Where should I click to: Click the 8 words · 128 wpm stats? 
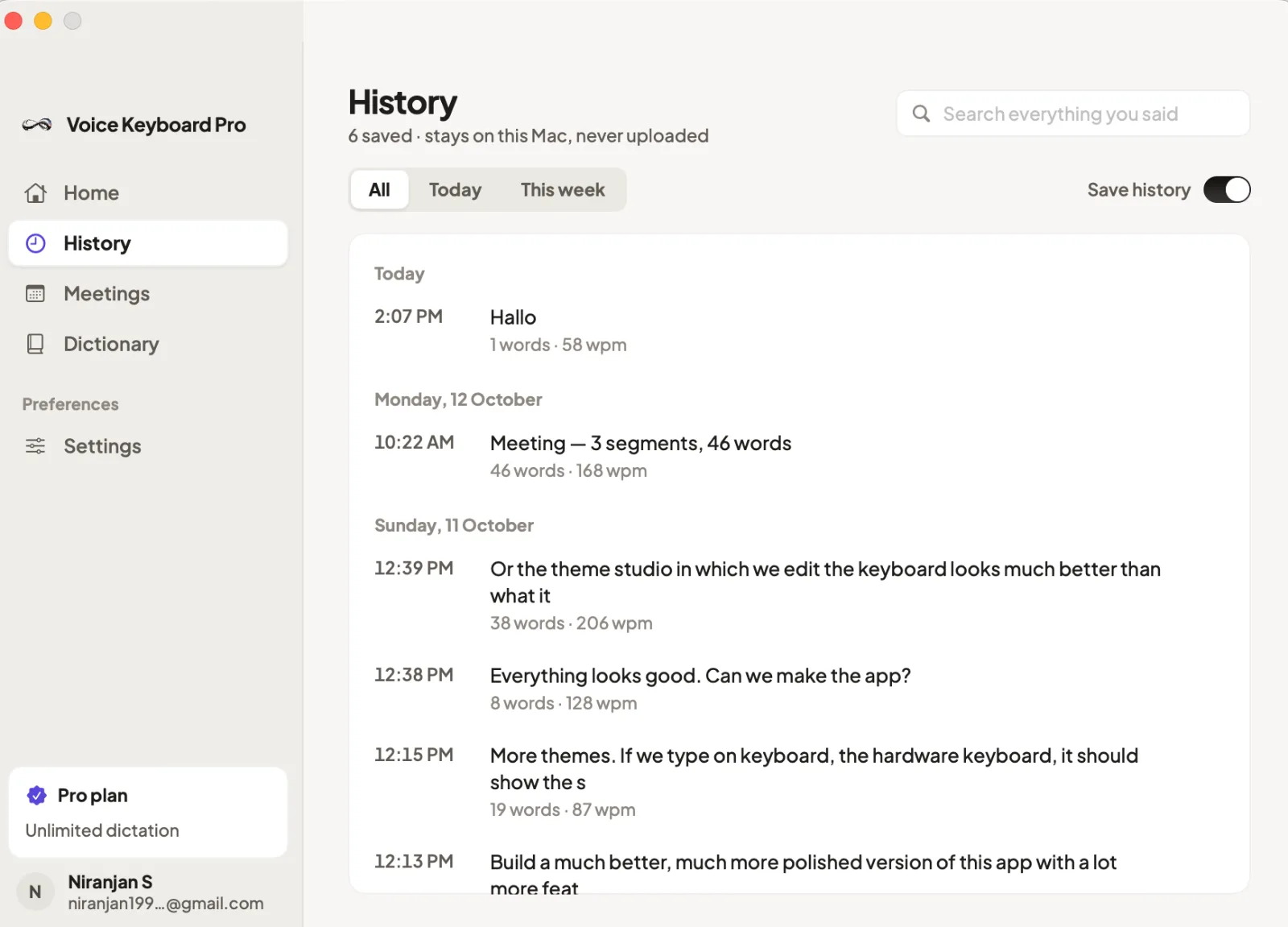[563, 703]
